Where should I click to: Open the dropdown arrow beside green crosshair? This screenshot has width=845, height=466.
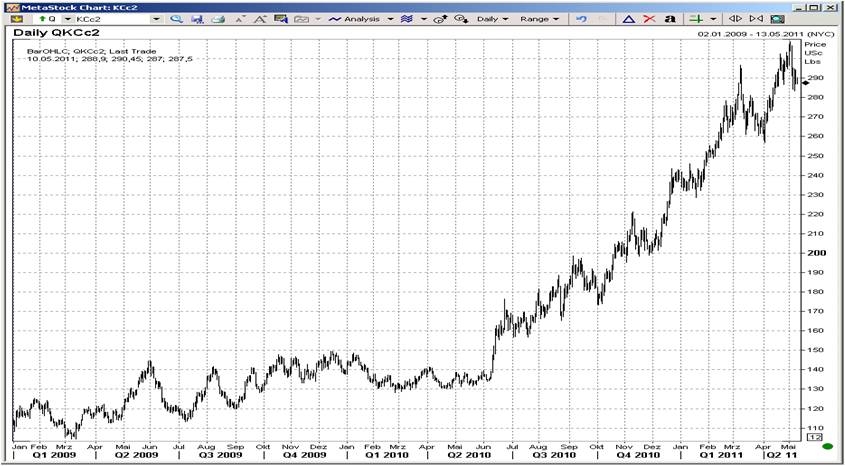713,19
